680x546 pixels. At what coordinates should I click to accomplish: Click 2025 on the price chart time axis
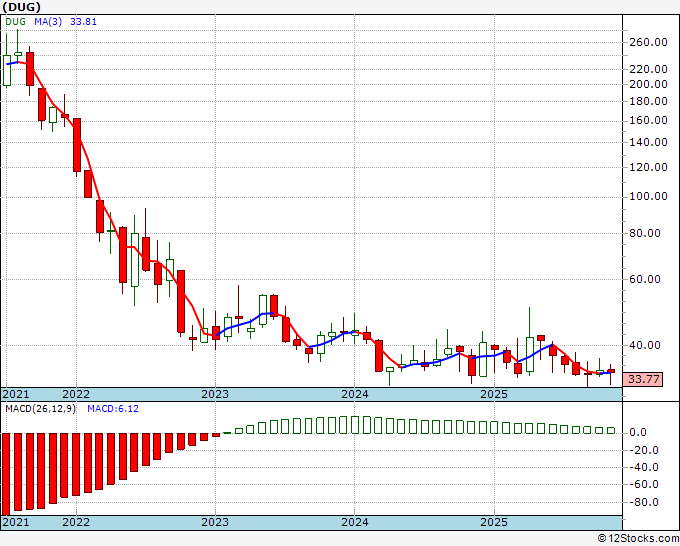point(494,394)
